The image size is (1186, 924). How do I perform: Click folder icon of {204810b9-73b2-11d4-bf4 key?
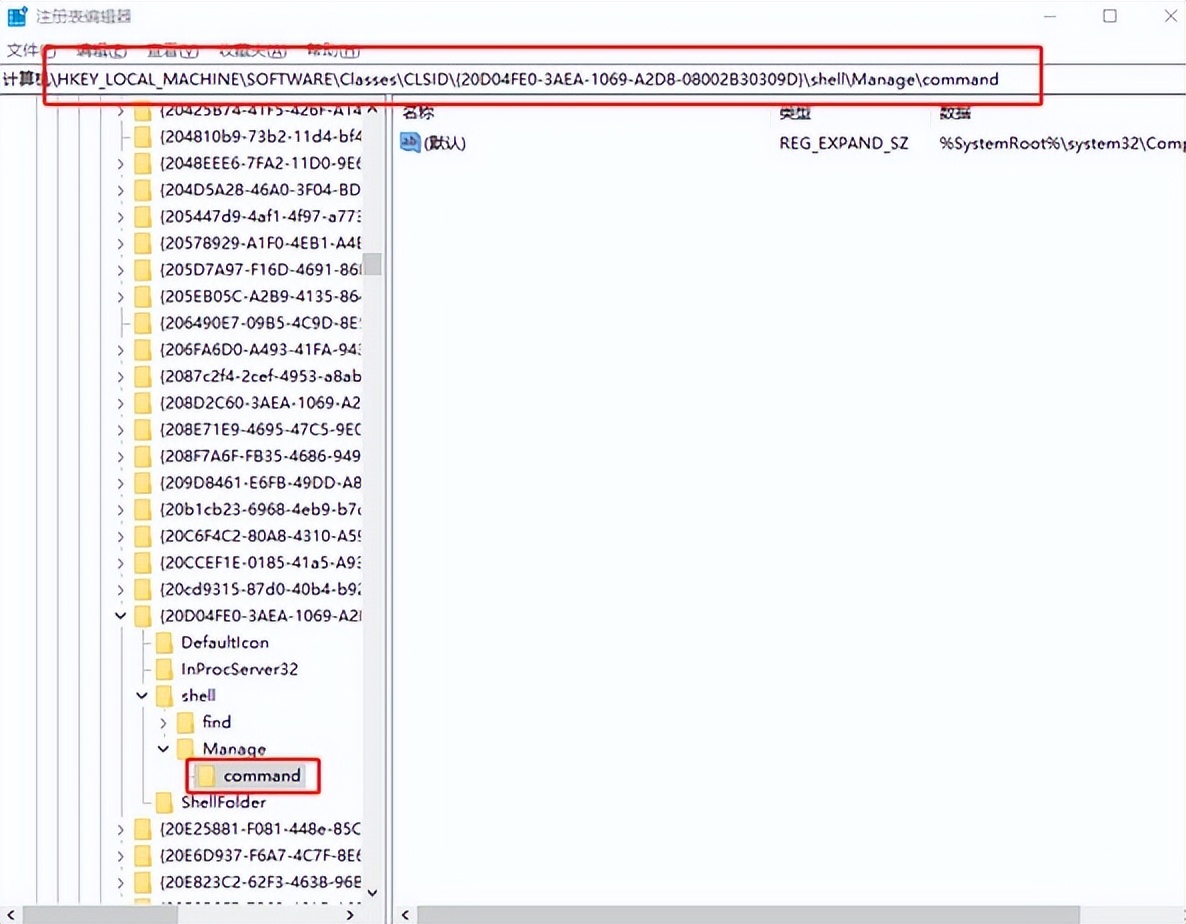pyautogui.click(x=142, y=137)
